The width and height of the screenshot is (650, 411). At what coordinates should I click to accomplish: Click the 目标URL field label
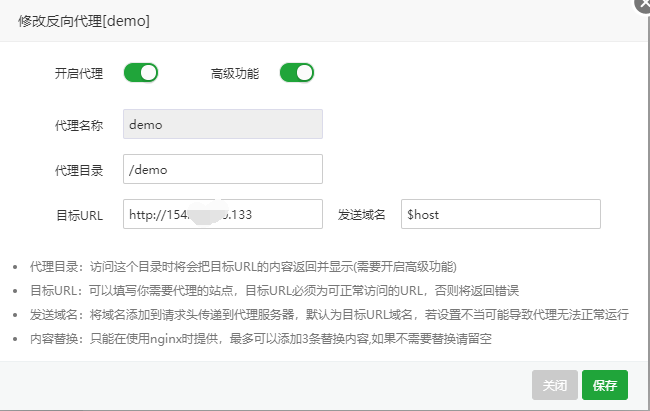pyautogui.click(x=79, y=215)
